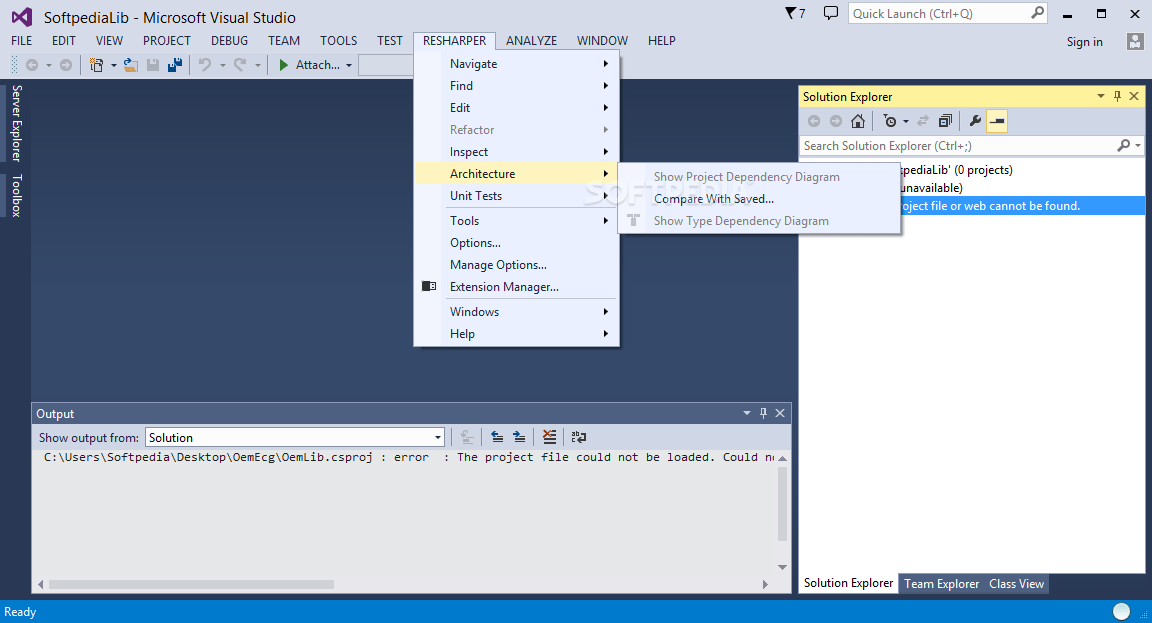Click the search magnifier in Solution Explorer
The height and width of the screenshot is (623, 1152).
pos(1123,145)
